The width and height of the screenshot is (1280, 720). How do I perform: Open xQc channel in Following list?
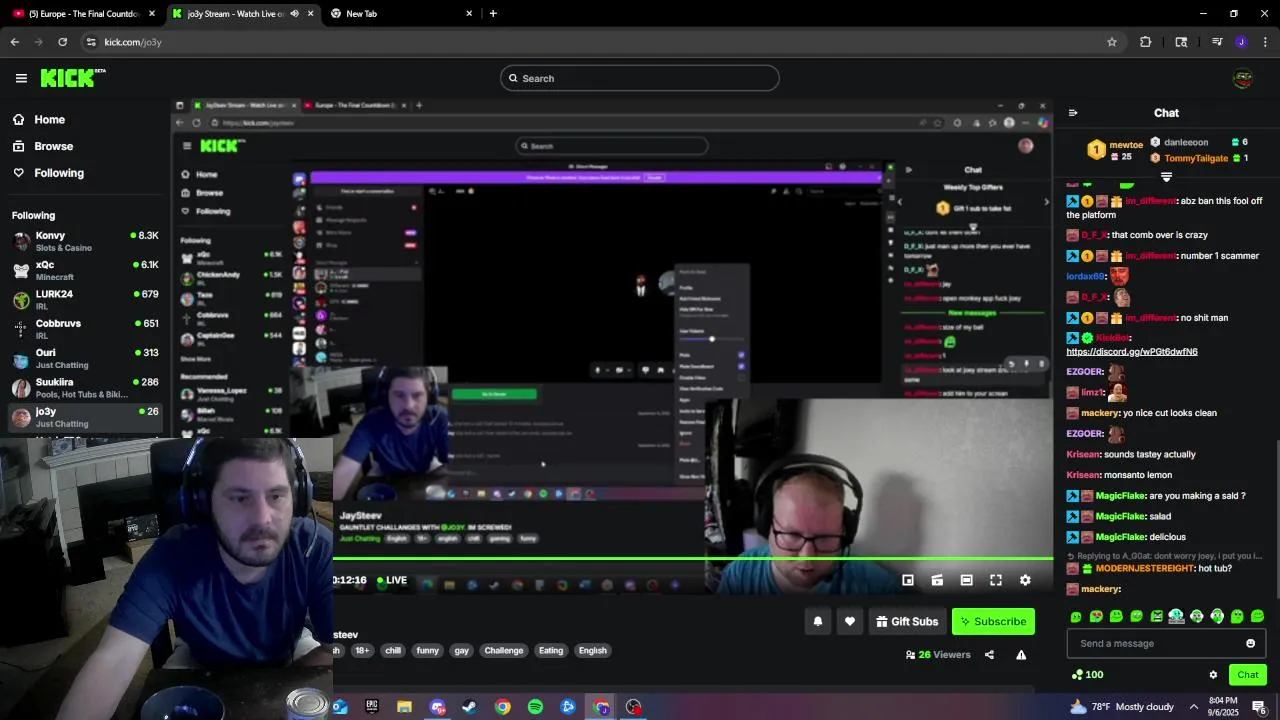click(x=85, y=270)
